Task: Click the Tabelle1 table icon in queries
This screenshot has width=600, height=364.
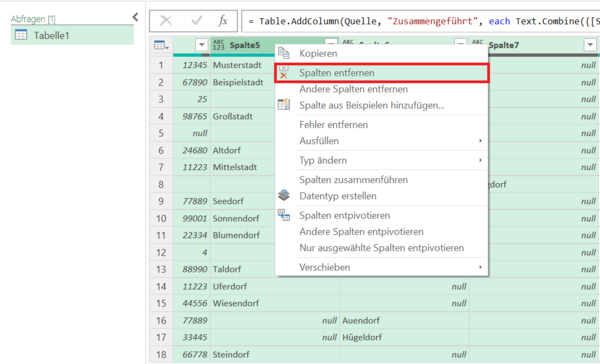Action: point(21,35)
